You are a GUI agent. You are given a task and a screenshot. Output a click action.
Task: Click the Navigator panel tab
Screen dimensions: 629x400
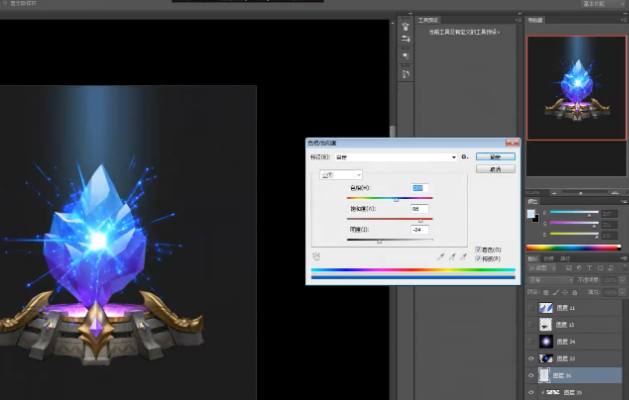pos(535,20)
